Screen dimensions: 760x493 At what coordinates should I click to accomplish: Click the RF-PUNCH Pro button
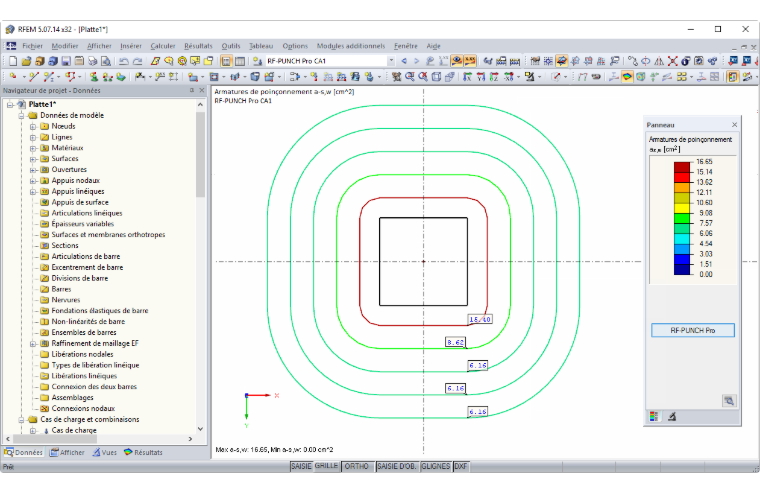click(x=693, y=330)
